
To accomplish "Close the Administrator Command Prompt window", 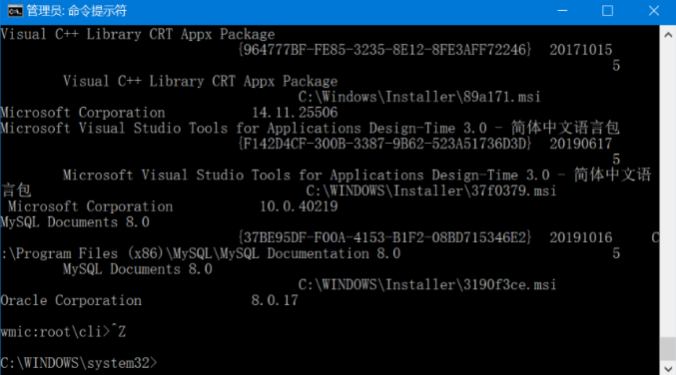I will tap(654, 11).
